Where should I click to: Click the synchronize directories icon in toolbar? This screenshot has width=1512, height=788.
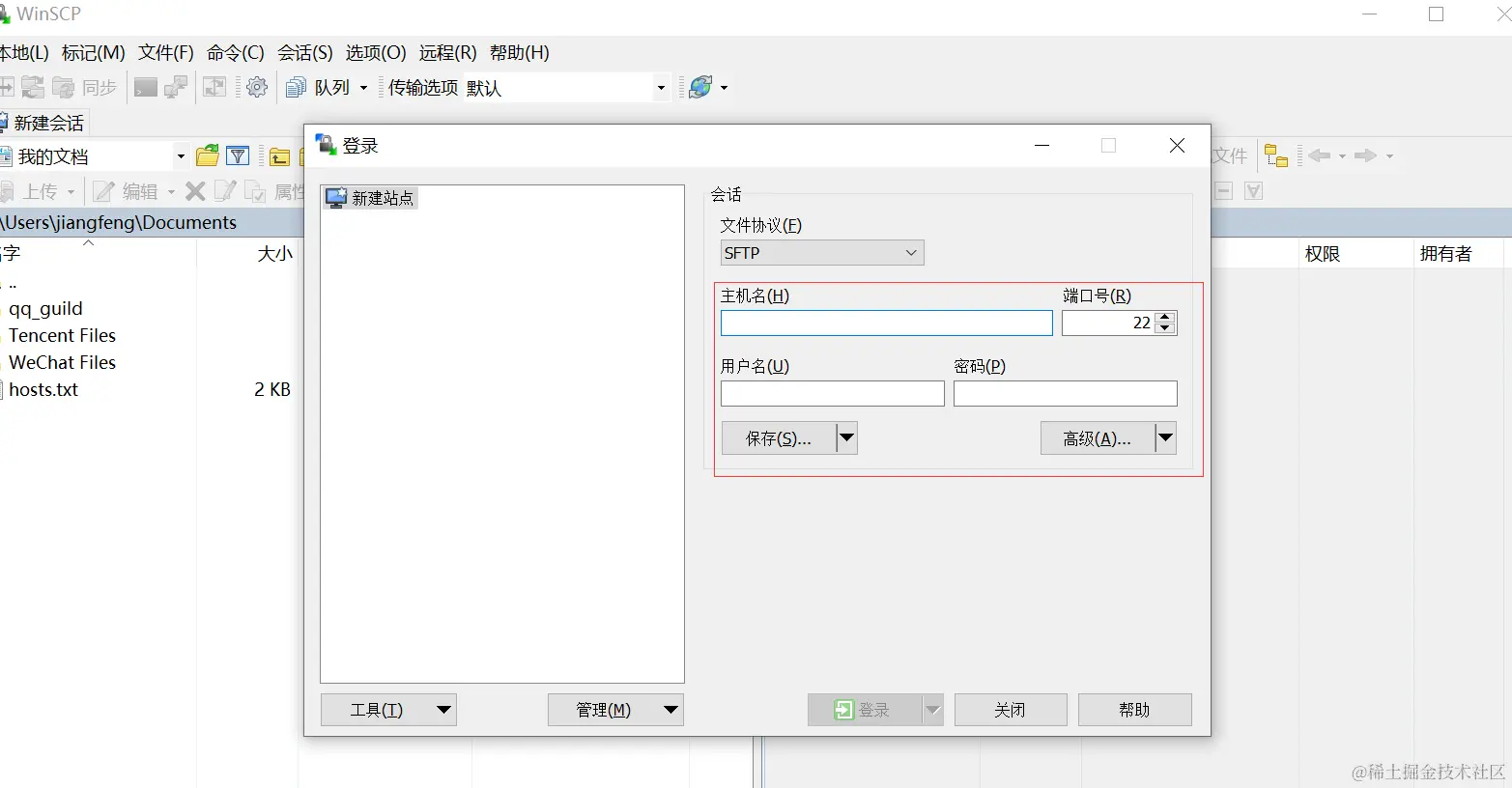click(x=63, y=88)
